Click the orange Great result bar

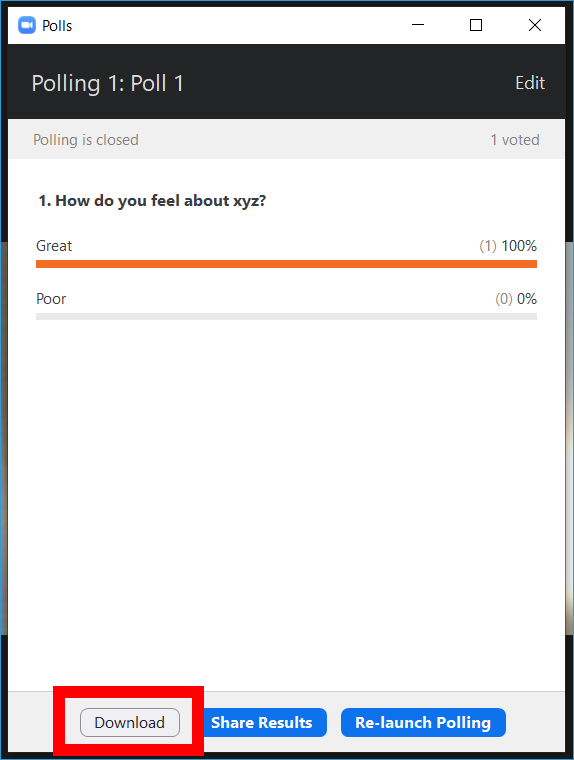[287, 264]
